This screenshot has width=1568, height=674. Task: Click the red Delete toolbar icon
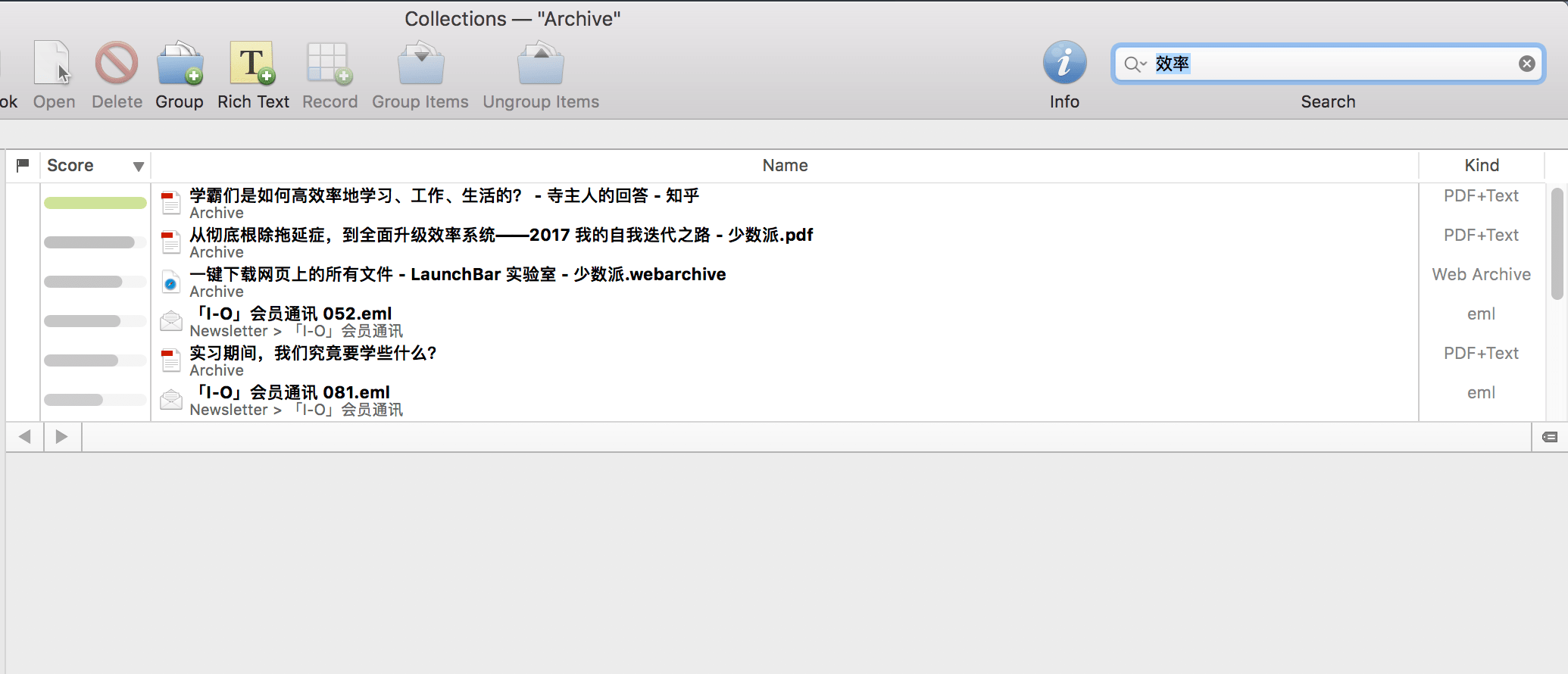tap(117, 64)
